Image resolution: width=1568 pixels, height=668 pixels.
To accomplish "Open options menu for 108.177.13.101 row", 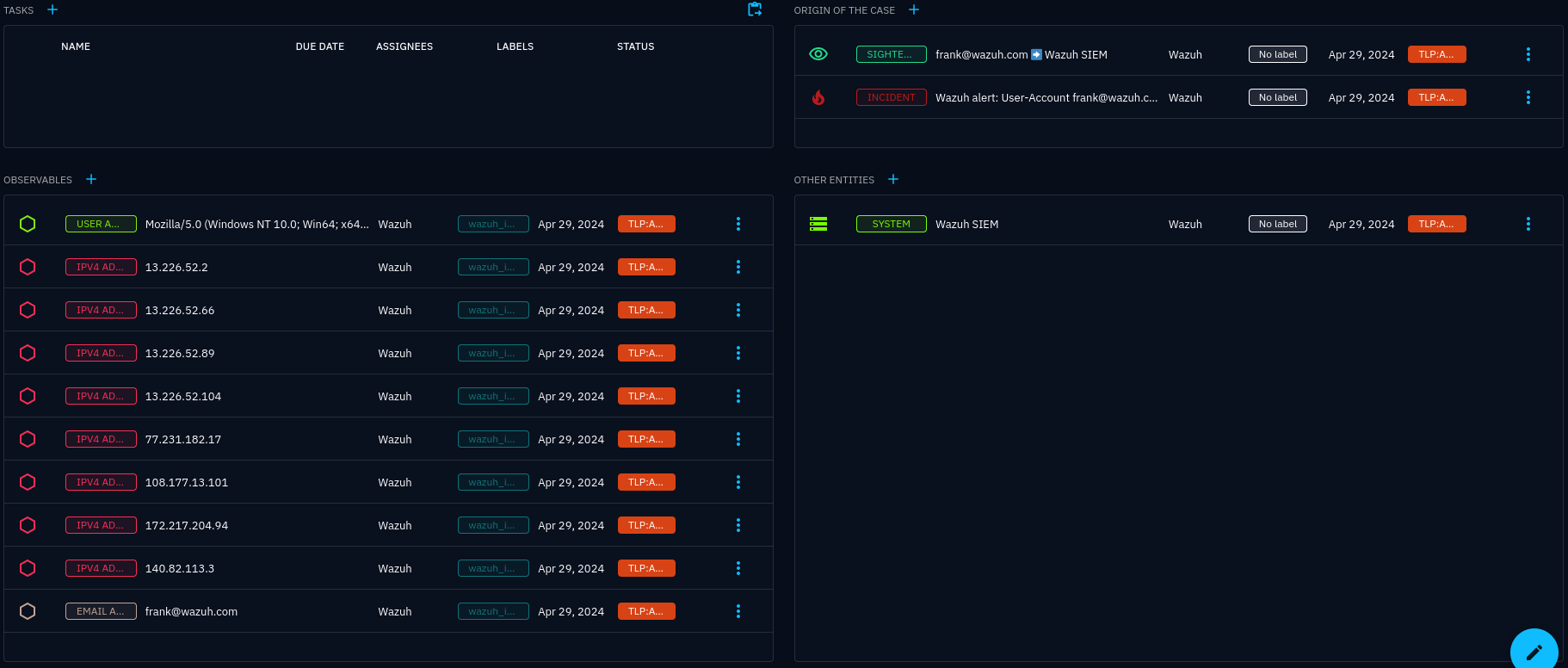I will click(738, 482).
